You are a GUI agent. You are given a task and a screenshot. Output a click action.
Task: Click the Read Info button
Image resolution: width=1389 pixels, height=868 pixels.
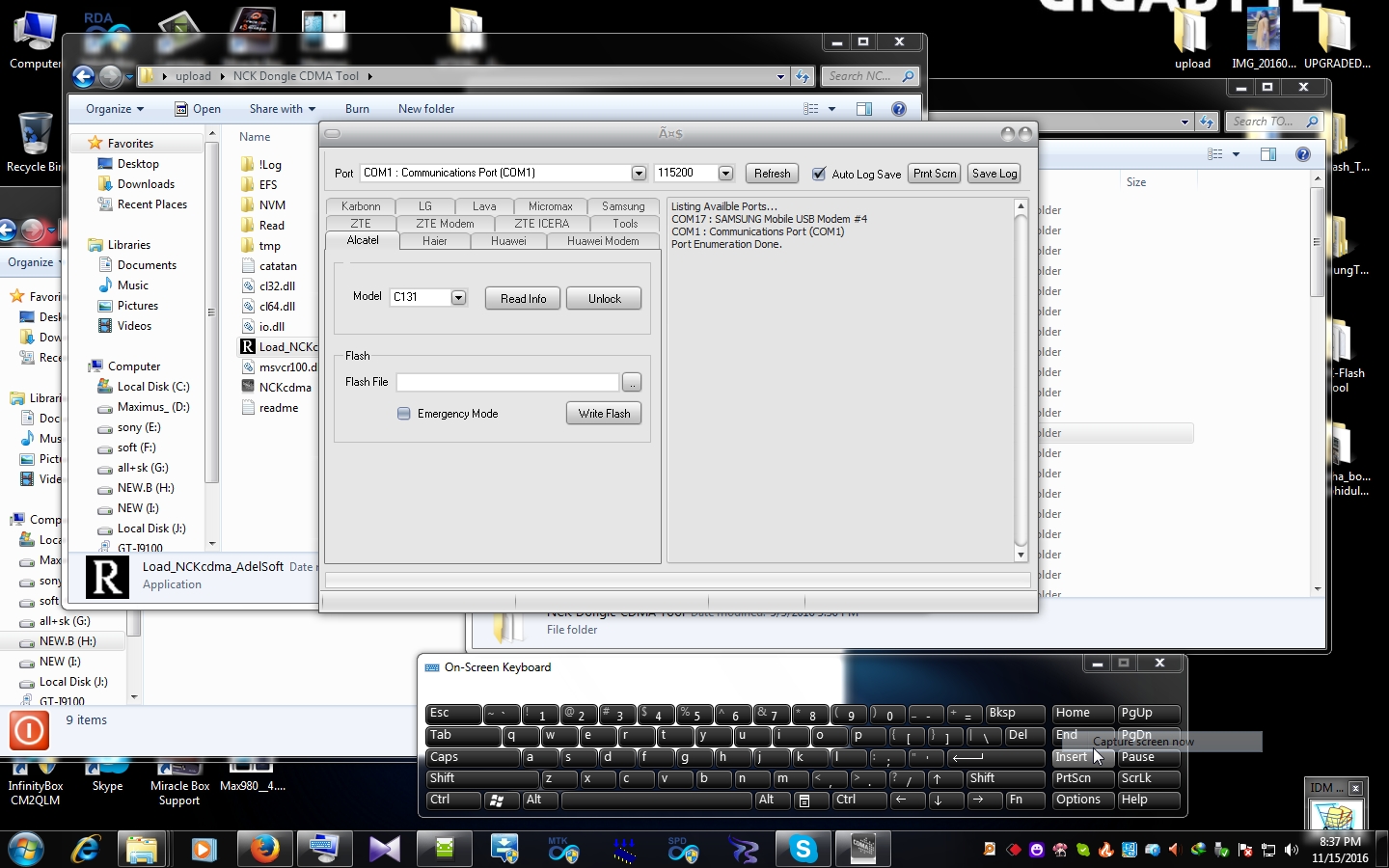523,298
